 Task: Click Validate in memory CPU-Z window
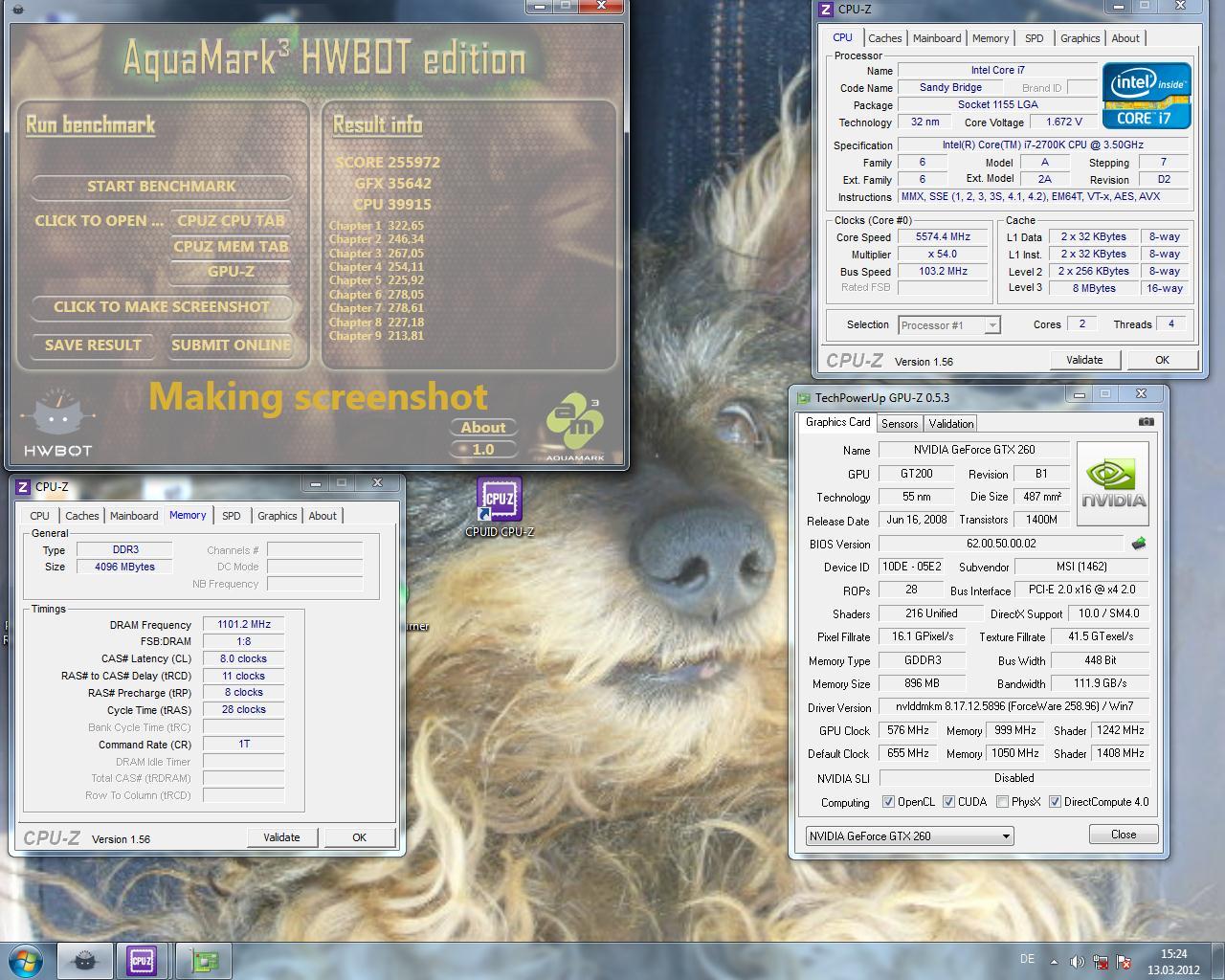click(x=281, y=837)
